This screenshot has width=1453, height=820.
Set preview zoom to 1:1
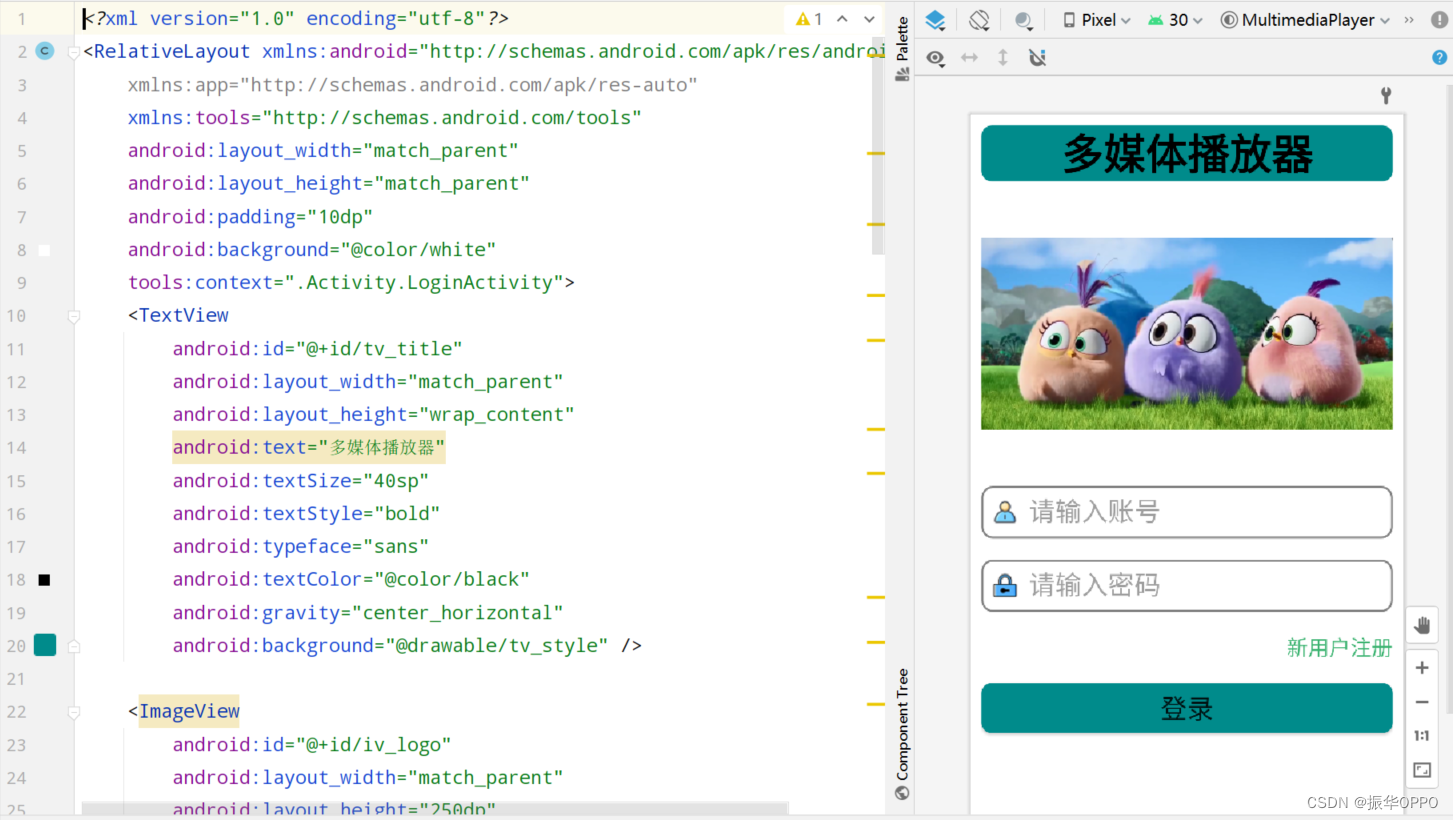[1422, 736]
